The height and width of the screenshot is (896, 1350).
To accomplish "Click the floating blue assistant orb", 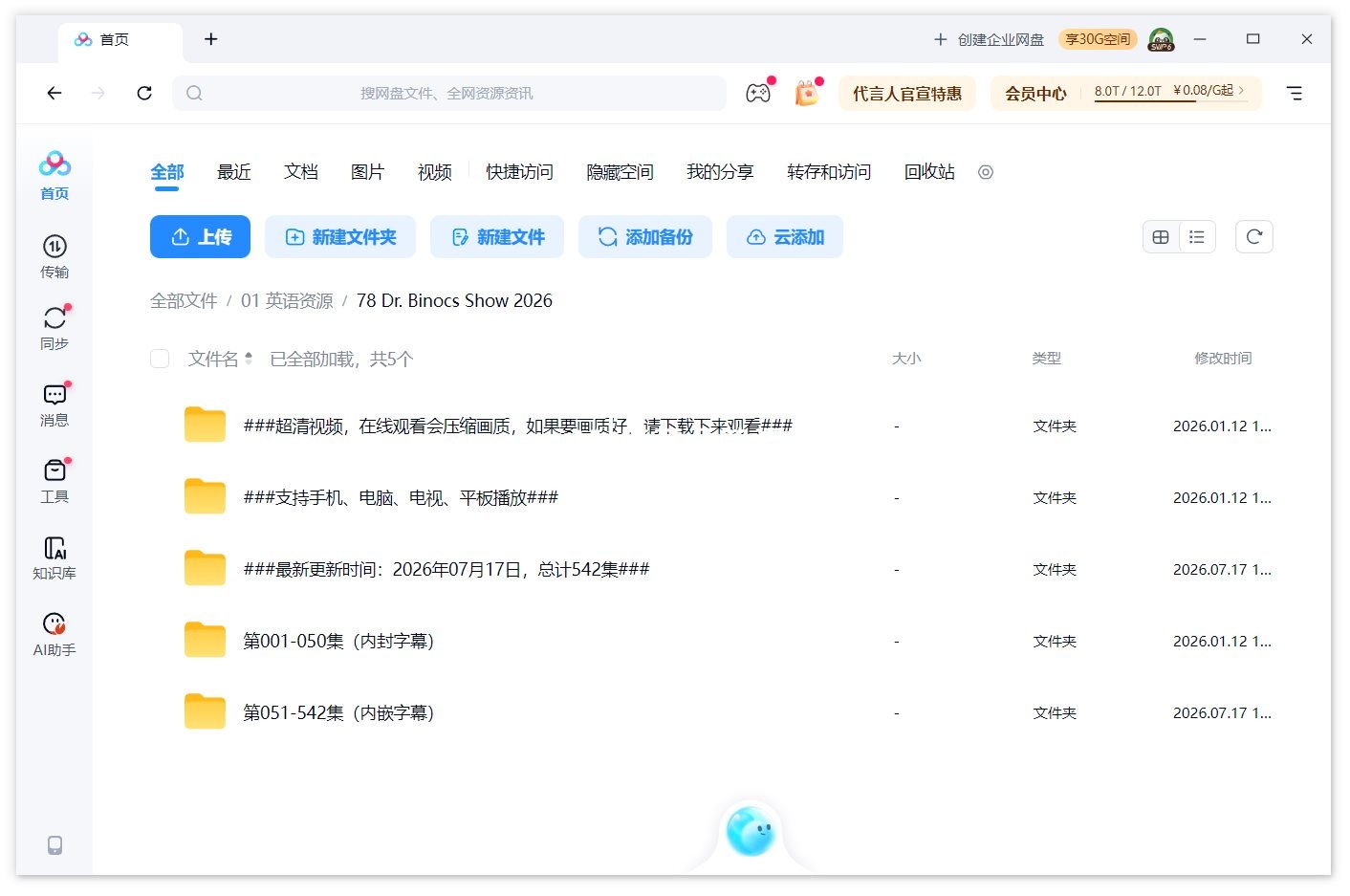I will pyautogui.click(x=751, y=831).
